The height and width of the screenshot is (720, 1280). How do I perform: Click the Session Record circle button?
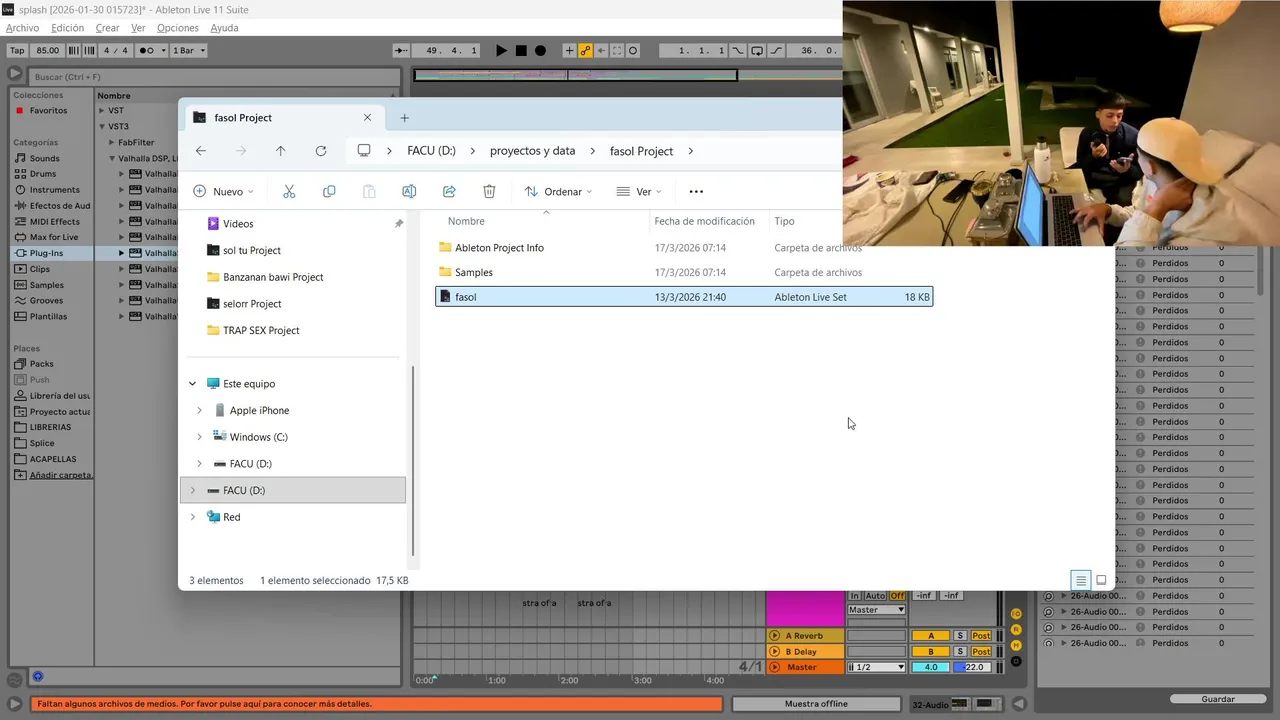[633, 50]
